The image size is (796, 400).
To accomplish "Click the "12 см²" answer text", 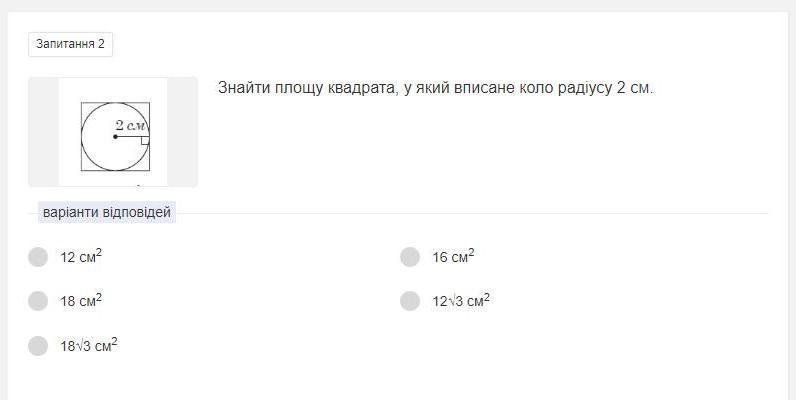I will point(81,257).
